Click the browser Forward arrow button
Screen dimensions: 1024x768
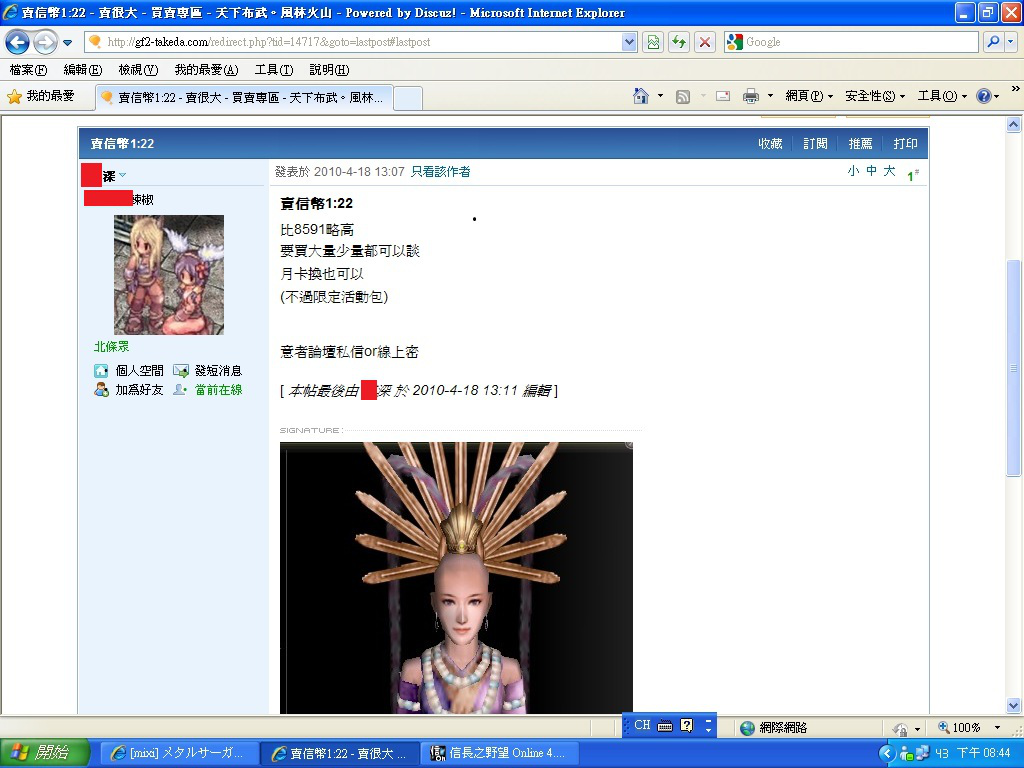click(x=45, y=42)
